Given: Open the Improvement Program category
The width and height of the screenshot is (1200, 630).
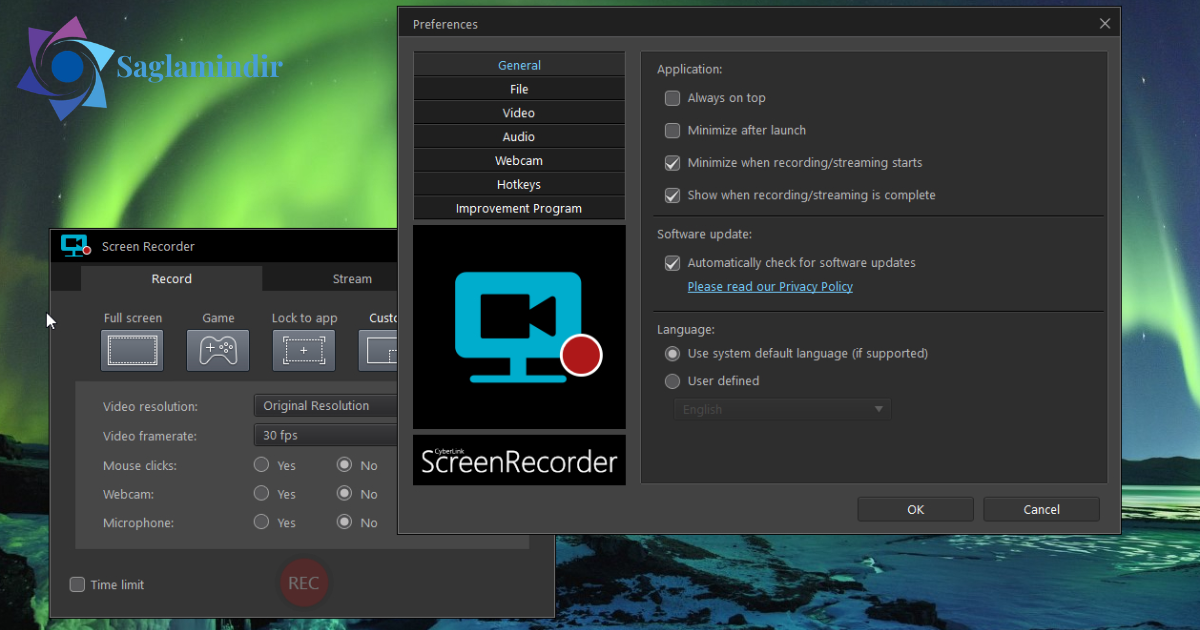Looking at the screenshot, I should [x=519, y=209].
